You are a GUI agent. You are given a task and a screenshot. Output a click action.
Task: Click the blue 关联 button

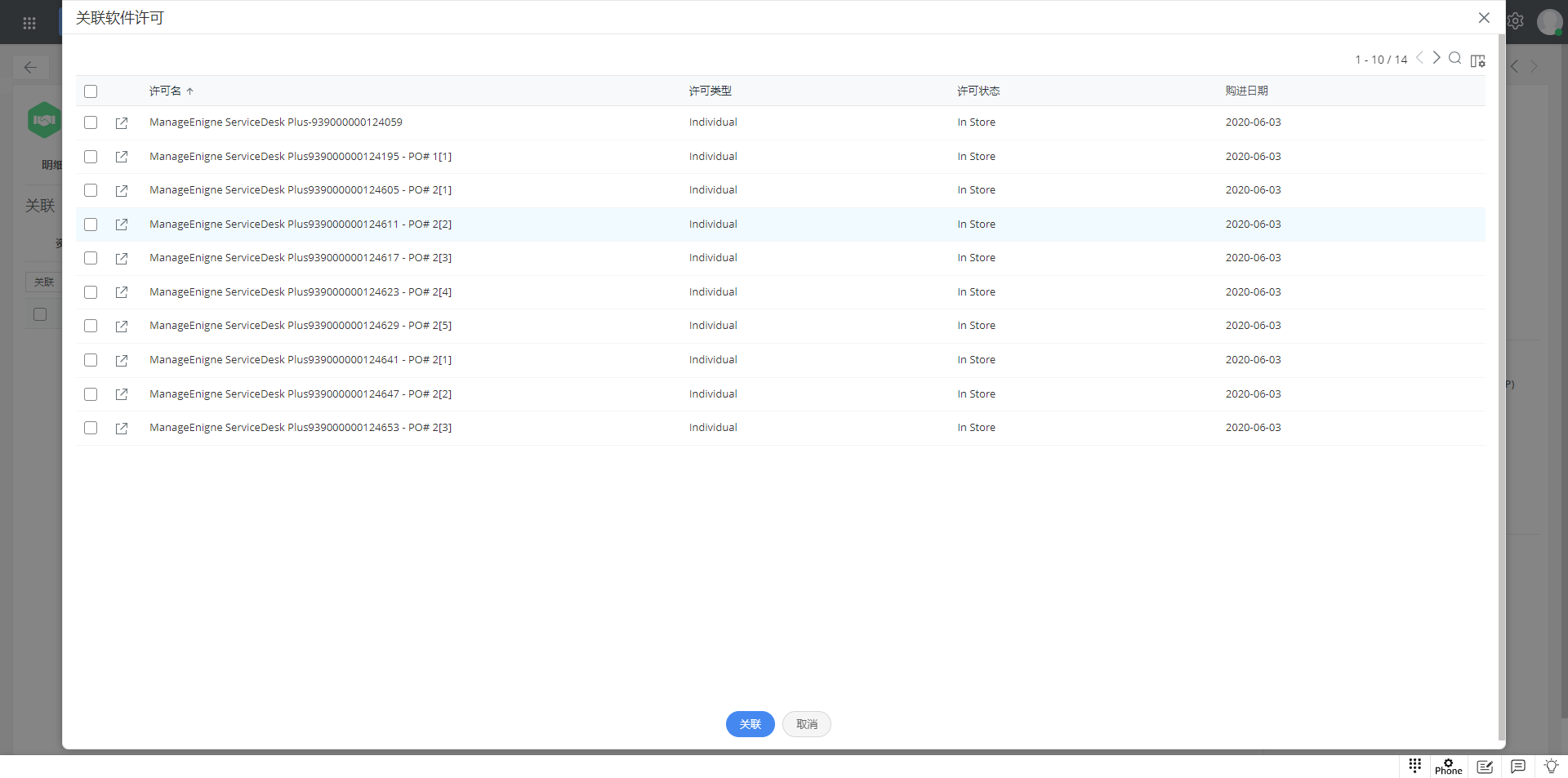[x=750, y=724]
